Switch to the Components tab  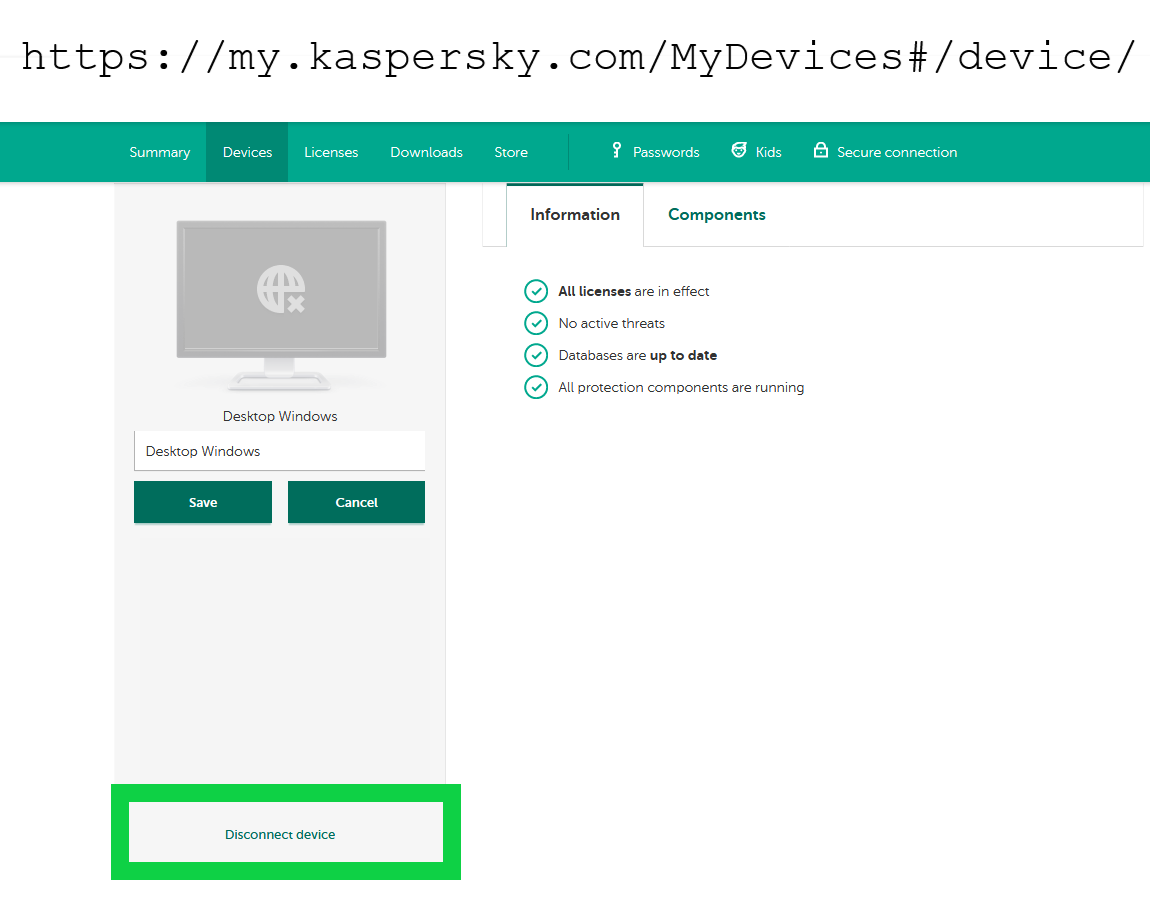[x=717, y=214]
